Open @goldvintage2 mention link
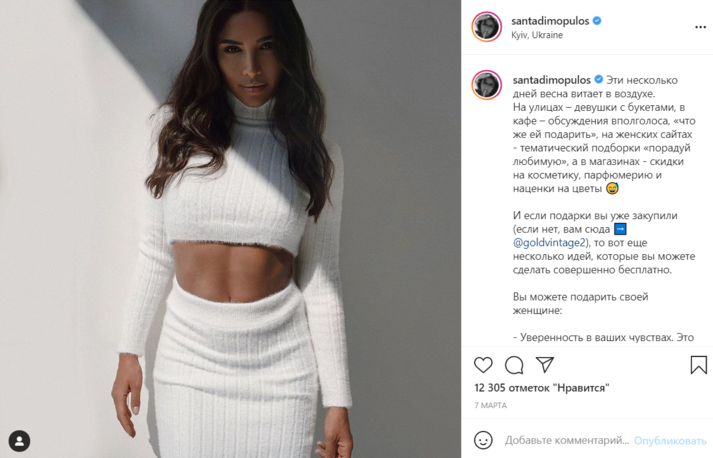The width and height of the screenshot is (713, 458). tap(550, 242)
